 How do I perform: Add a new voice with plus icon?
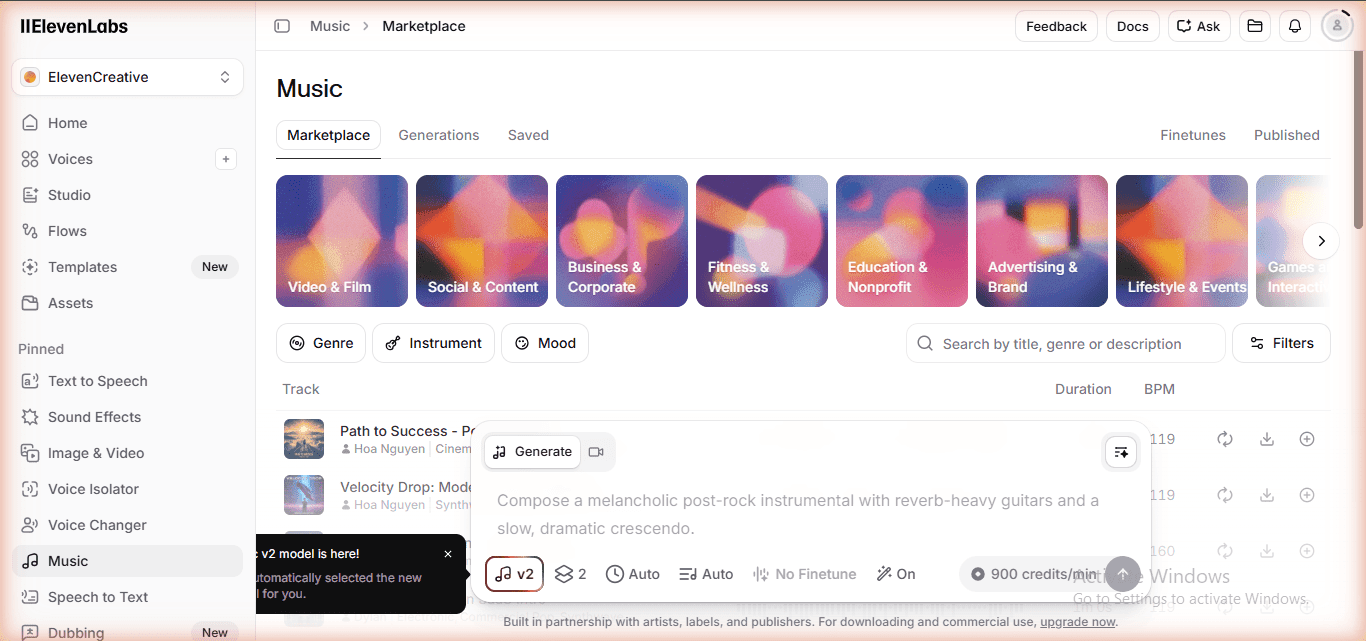coord(226,159)
